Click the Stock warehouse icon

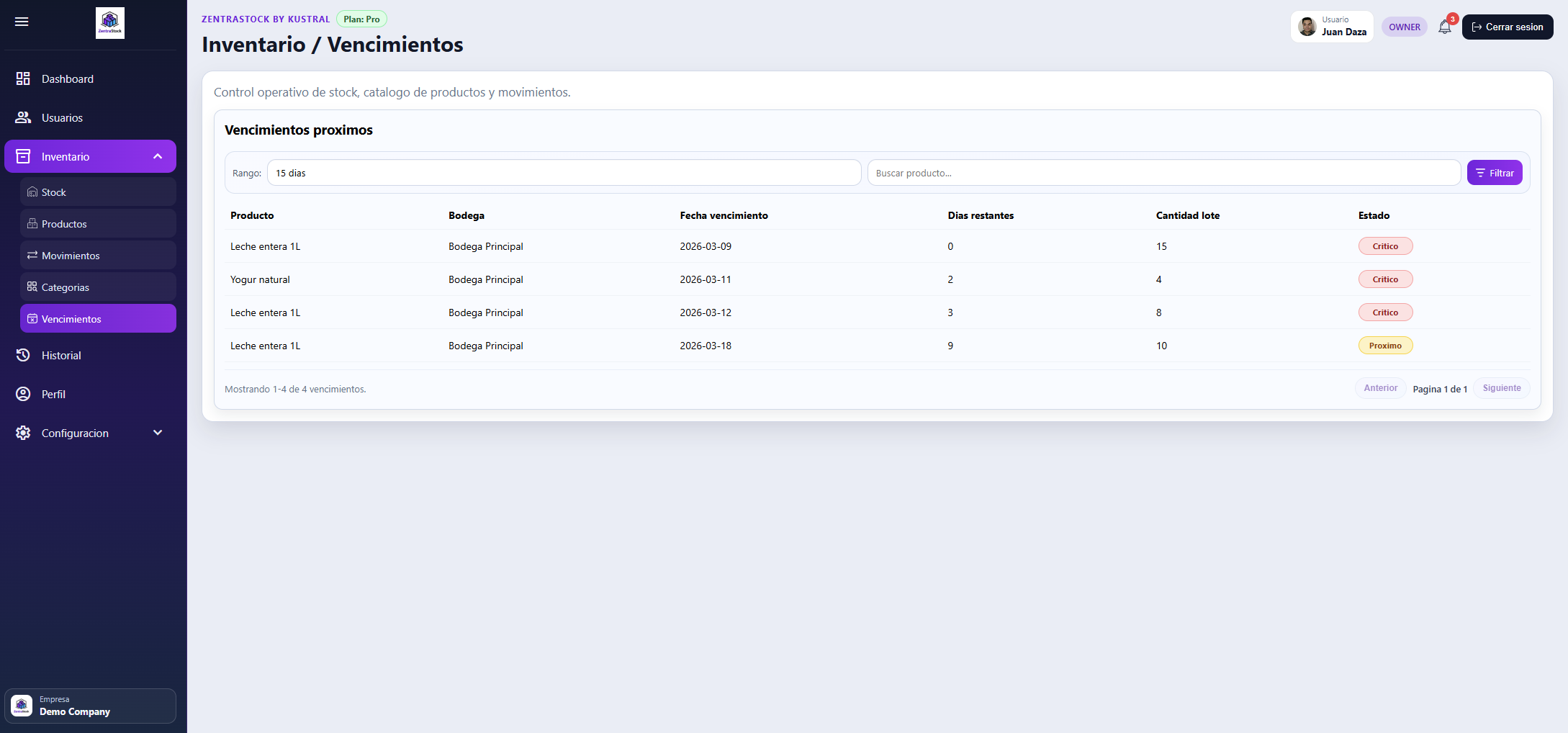pyautogui.click(x=32, y=192)
